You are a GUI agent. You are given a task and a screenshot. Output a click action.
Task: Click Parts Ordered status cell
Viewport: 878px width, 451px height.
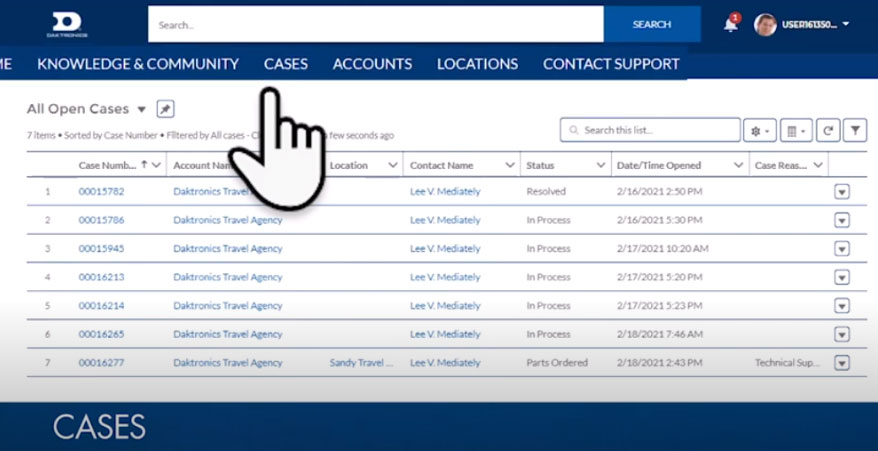click(x=557, y=363)
